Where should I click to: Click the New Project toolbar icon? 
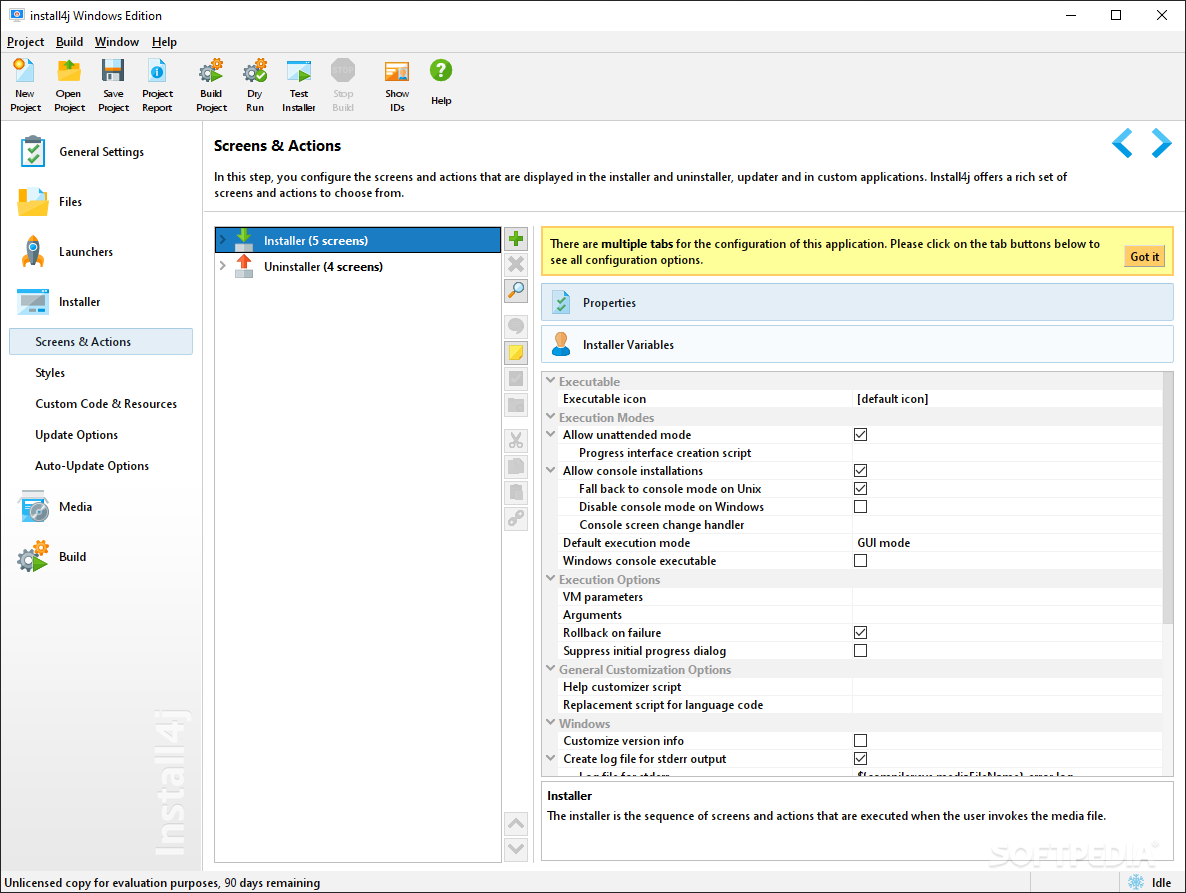pyautogui.click(x=25, y=85)
